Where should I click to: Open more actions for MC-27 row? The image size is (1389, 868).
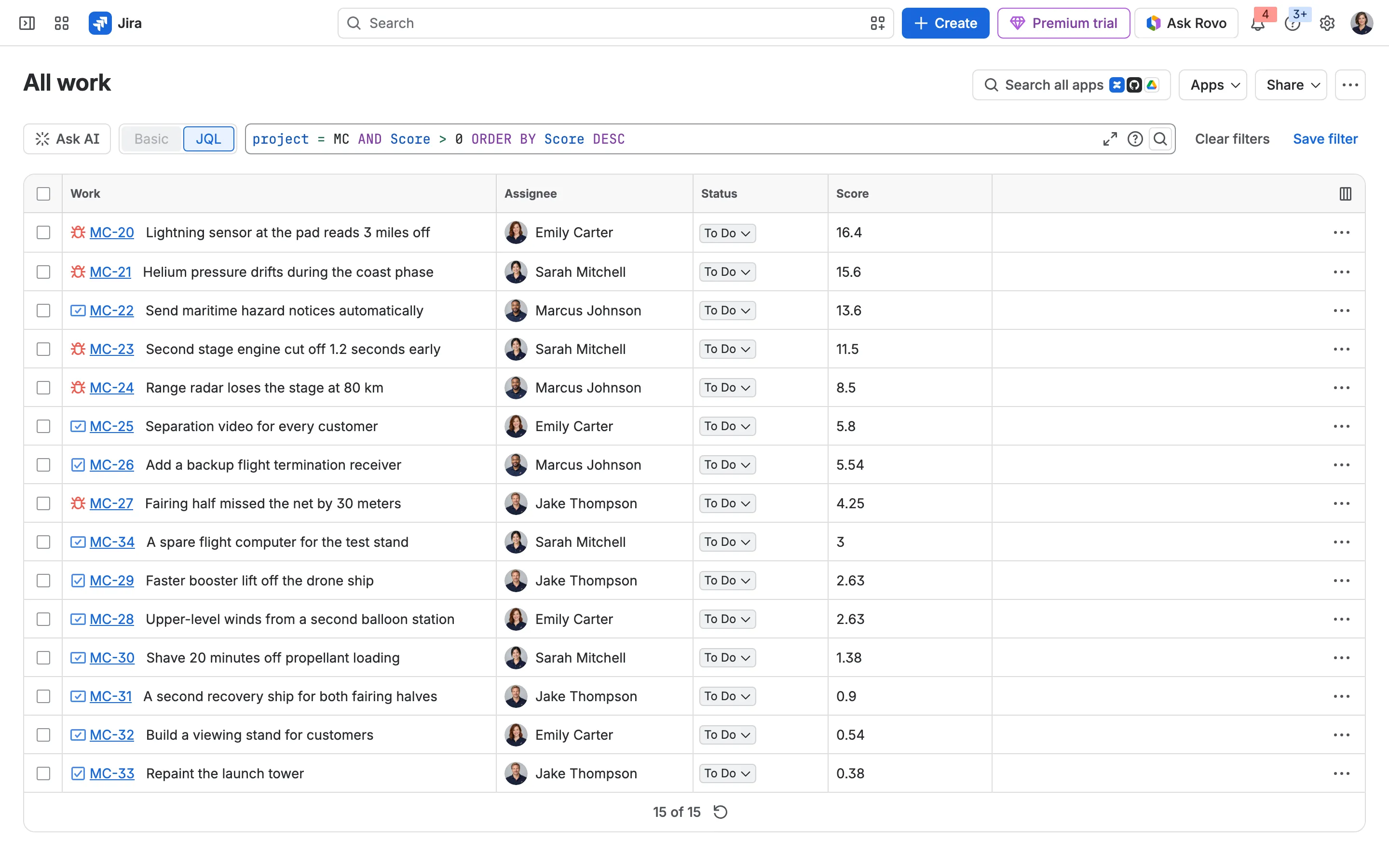[x=1341, y=503]
